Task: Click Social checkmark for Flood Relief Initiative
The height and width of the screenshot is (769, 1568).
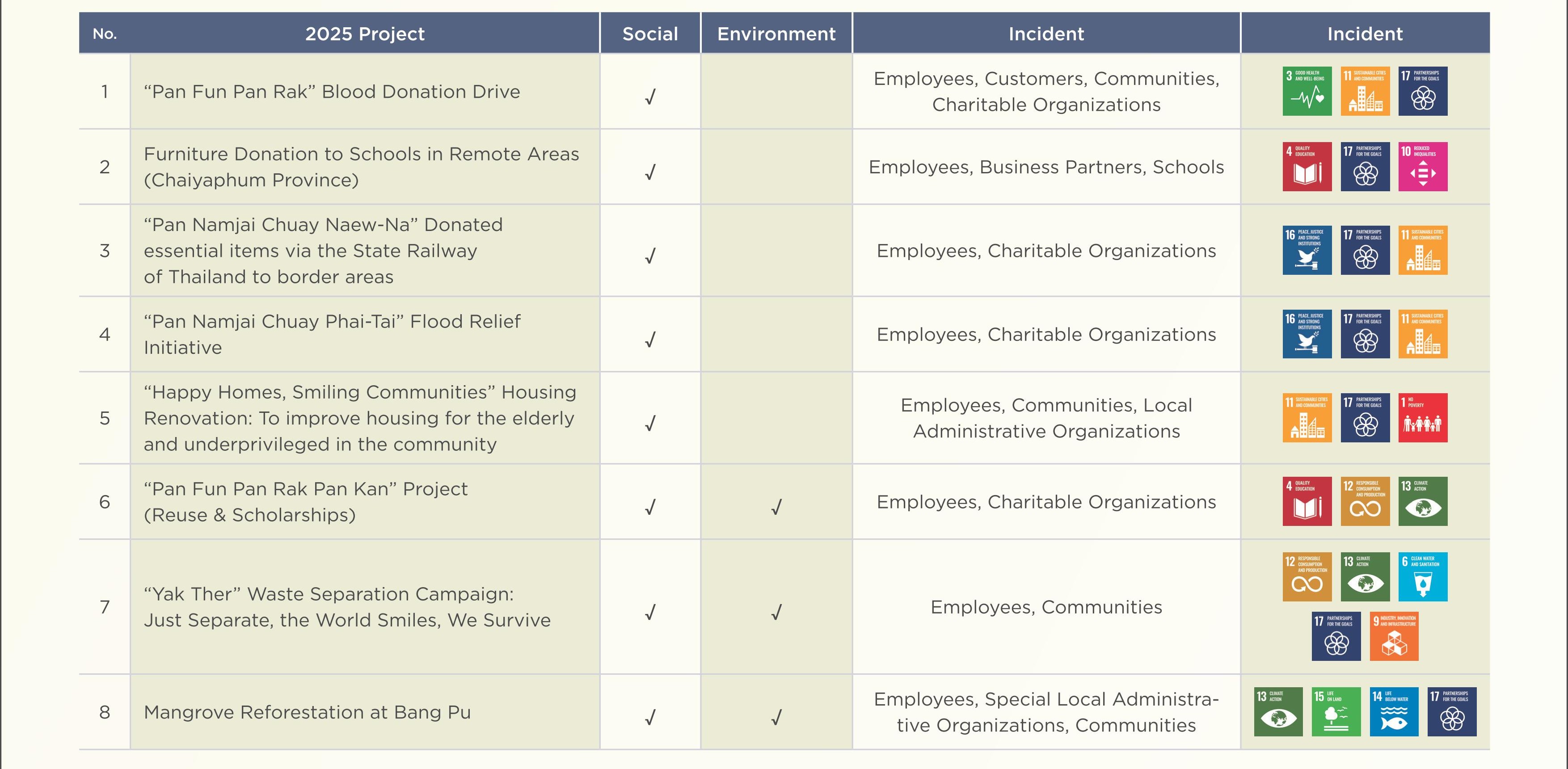Action: pyautogui.click(x=650, y=340)
